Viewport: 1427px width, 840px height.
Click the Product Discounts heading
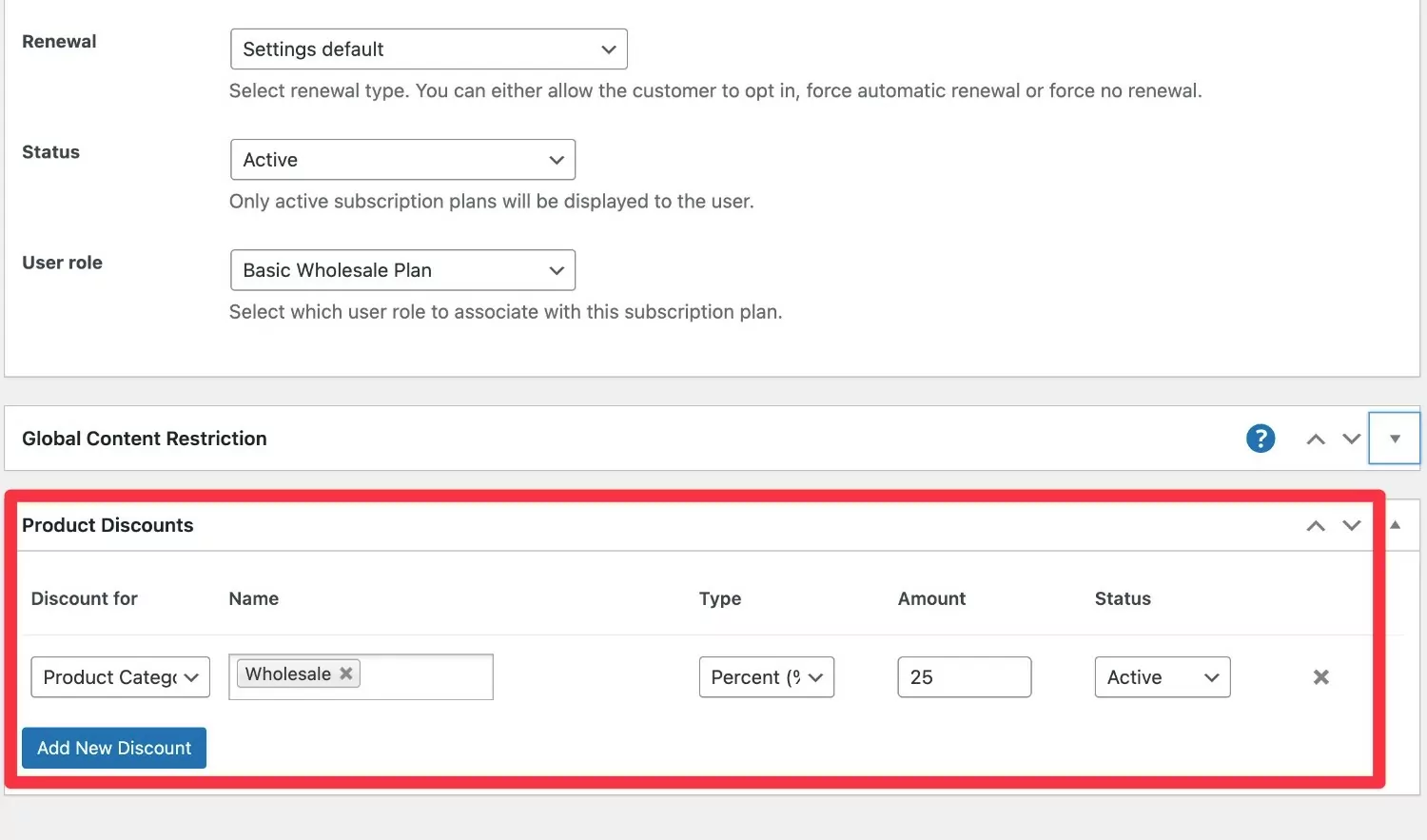108,525
